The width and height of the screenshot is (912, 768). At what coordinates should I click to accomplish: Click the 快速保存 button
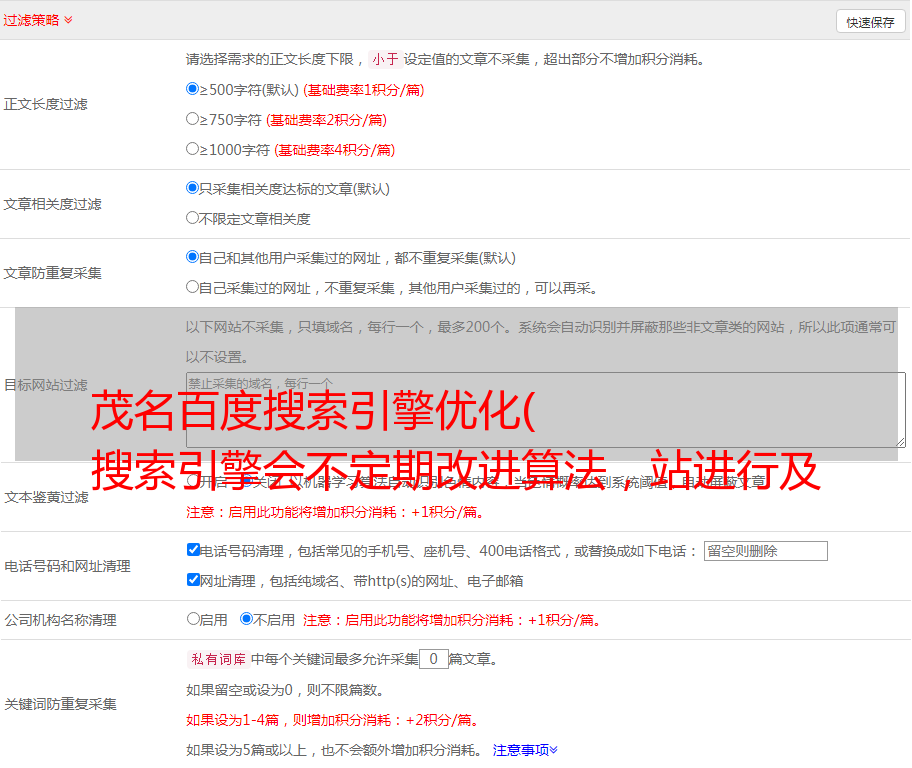870,22
